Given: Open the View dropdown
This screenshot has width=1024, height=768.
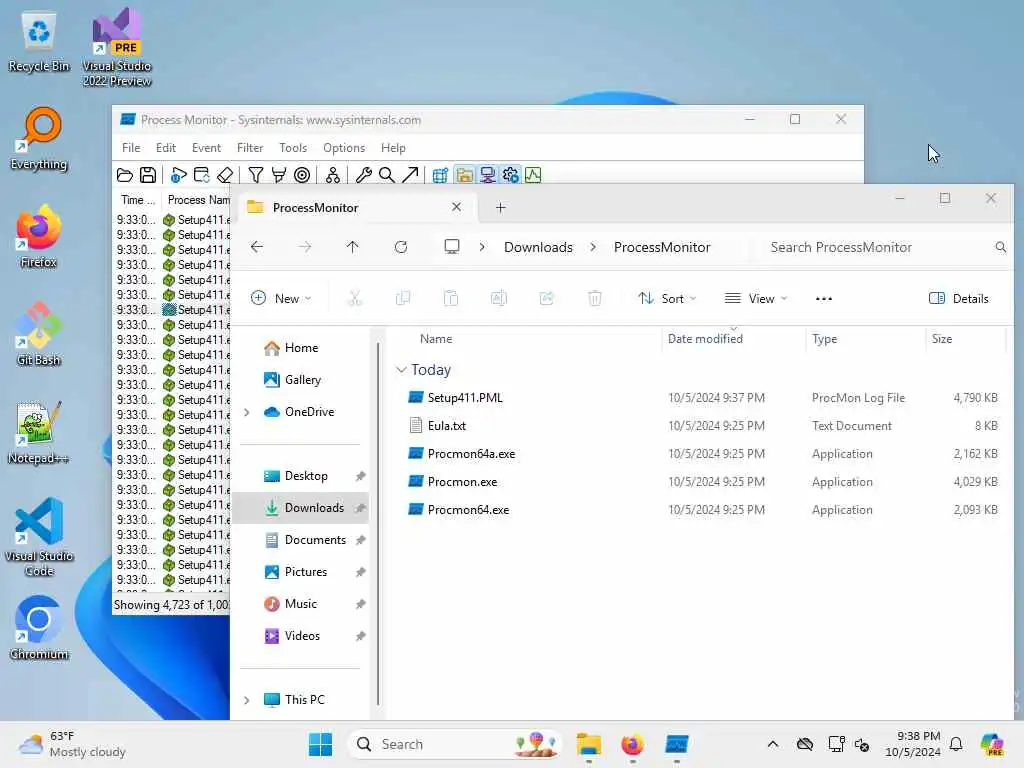Looking at the screenshot, I should [x=756, y=298].
